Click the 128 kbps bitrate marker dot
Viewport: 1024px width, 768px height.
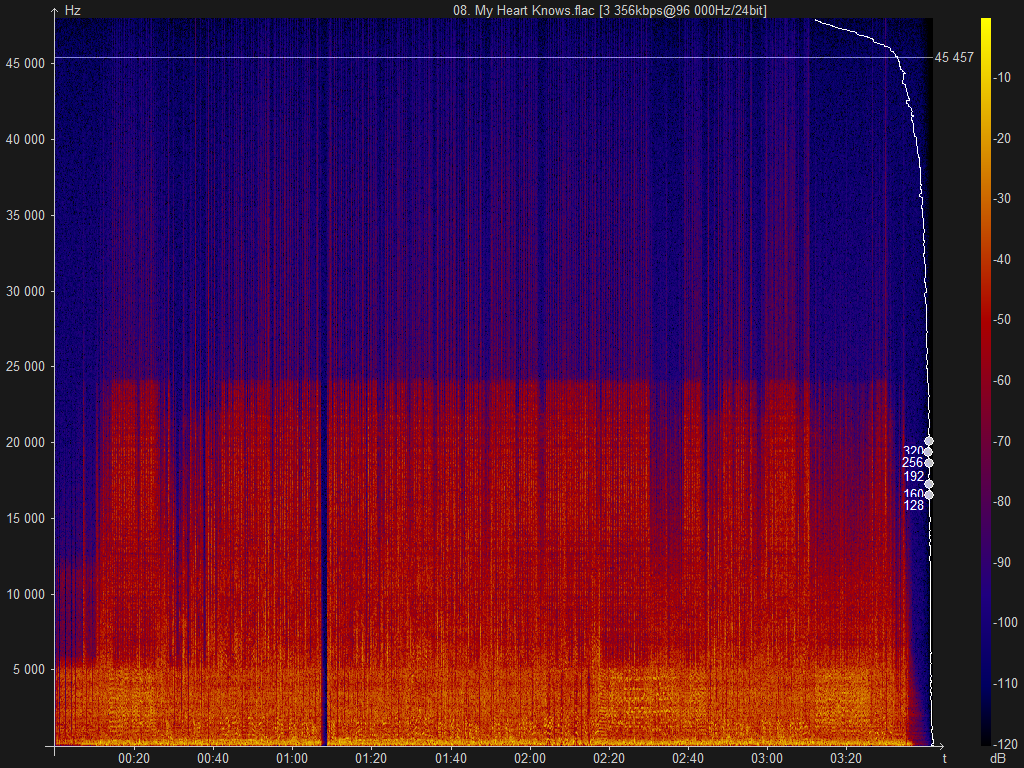click(x=928, y=505)
